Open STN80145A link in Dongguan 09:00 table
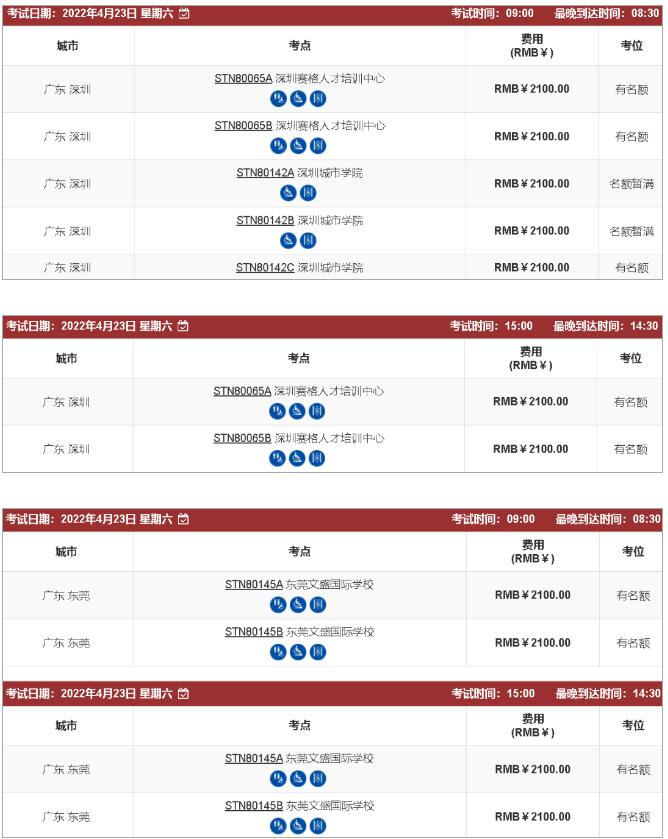 click(254, 585)
